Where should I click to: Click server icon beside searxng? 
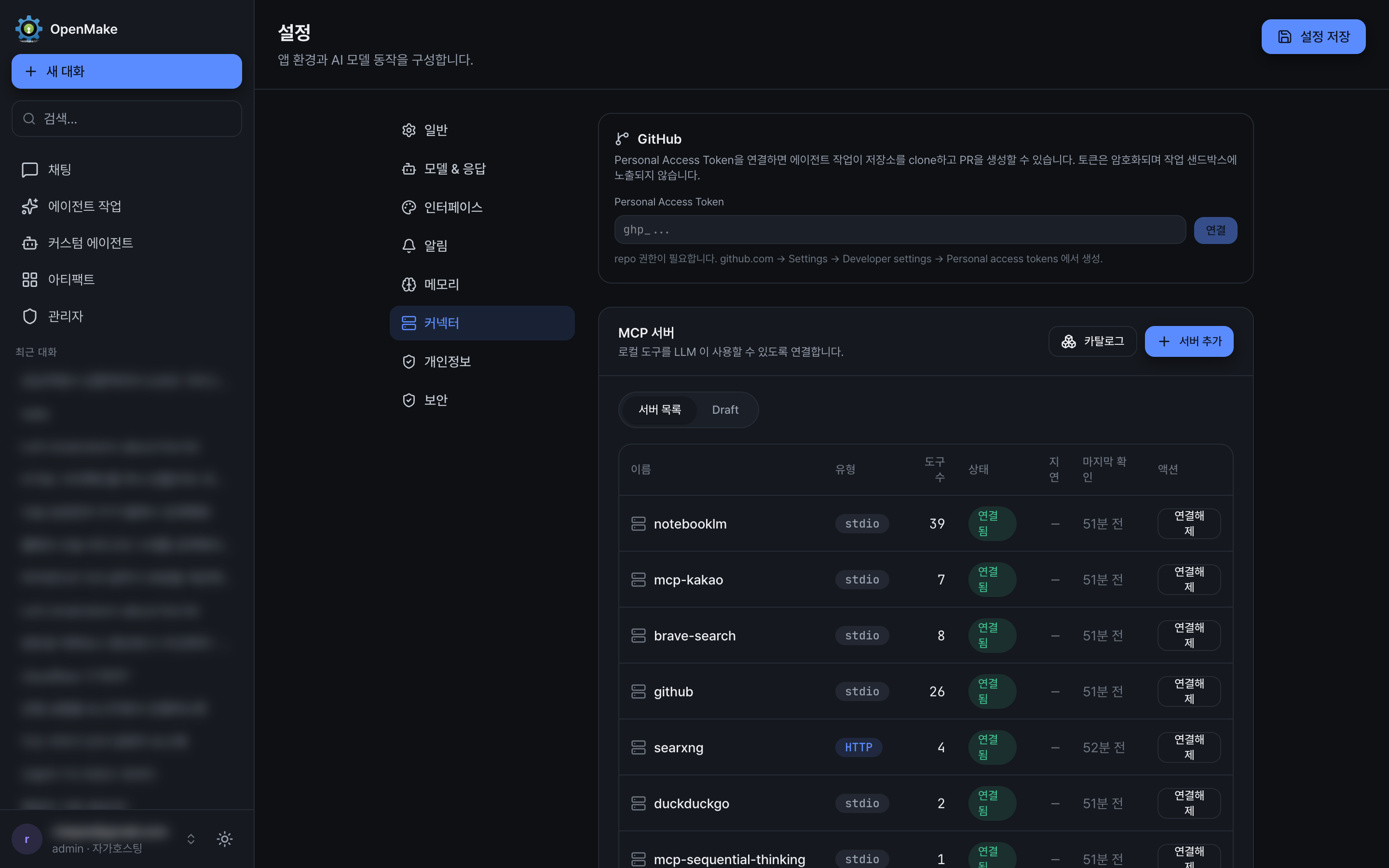tap(638, 747)
